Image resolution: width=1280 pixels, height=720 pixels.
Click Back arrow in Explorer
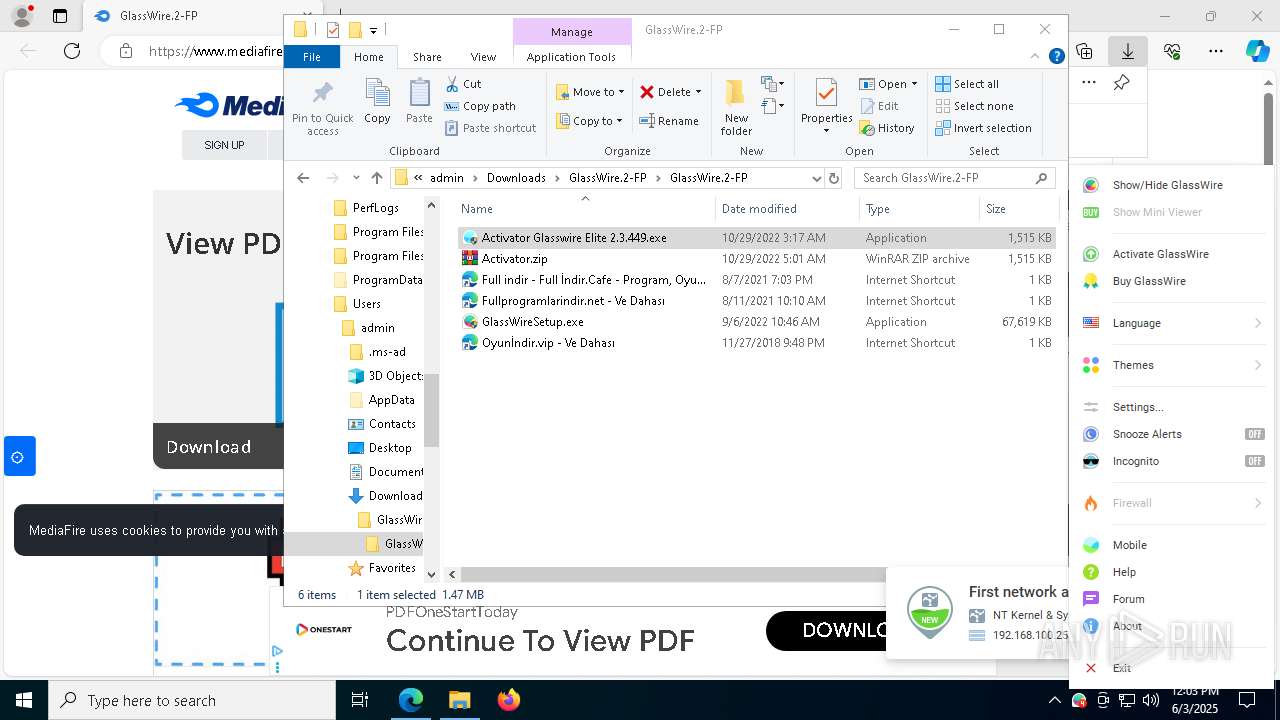[303, 178]
